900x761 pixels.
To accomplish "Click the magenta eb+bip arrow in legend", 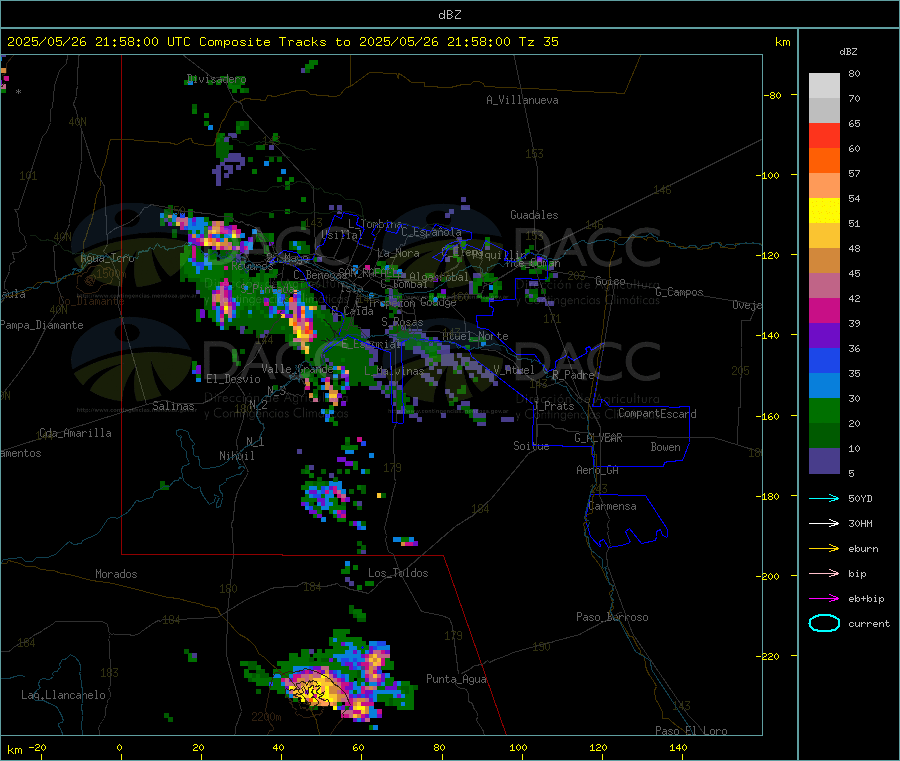I will click(x=824, y=599).
